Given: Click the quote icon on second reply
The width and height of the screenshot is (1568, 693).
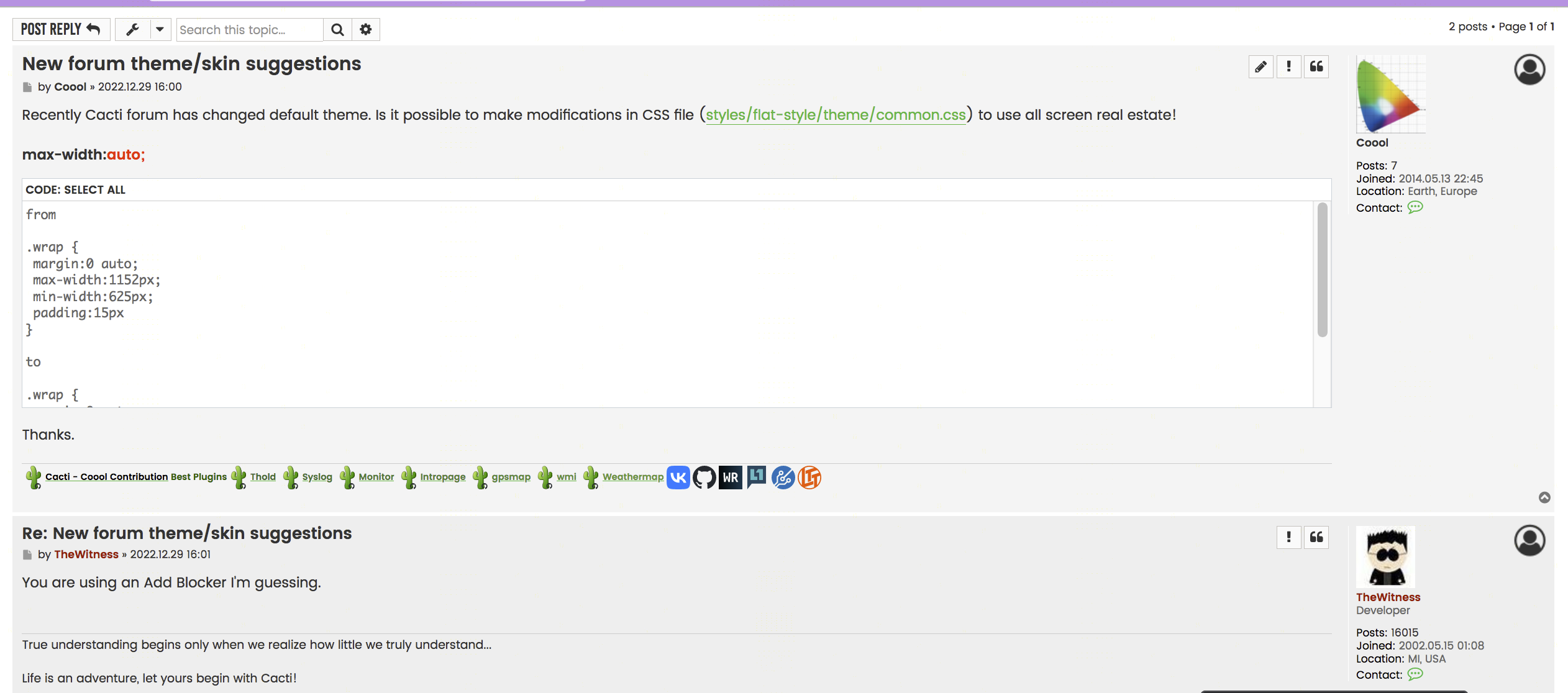Looking at the screenshot, I should point(1318,537).
